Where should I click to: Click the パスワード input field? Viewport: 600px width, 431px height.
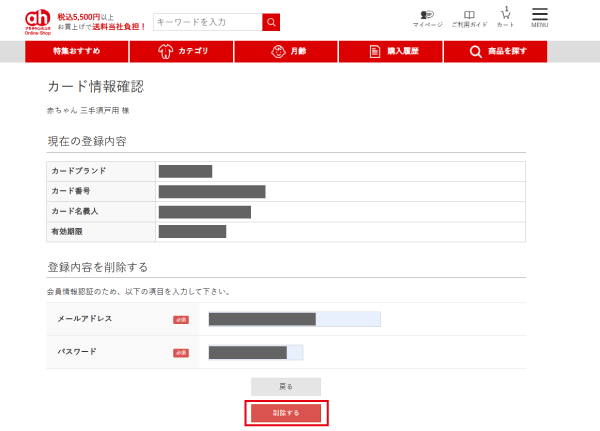coord(256,352)
